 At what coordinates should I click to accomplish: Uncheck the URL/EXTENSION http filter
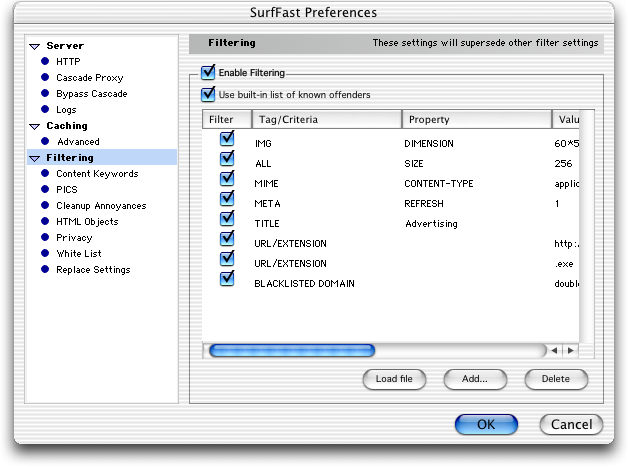pyautogui.click(x=227, y=239)
